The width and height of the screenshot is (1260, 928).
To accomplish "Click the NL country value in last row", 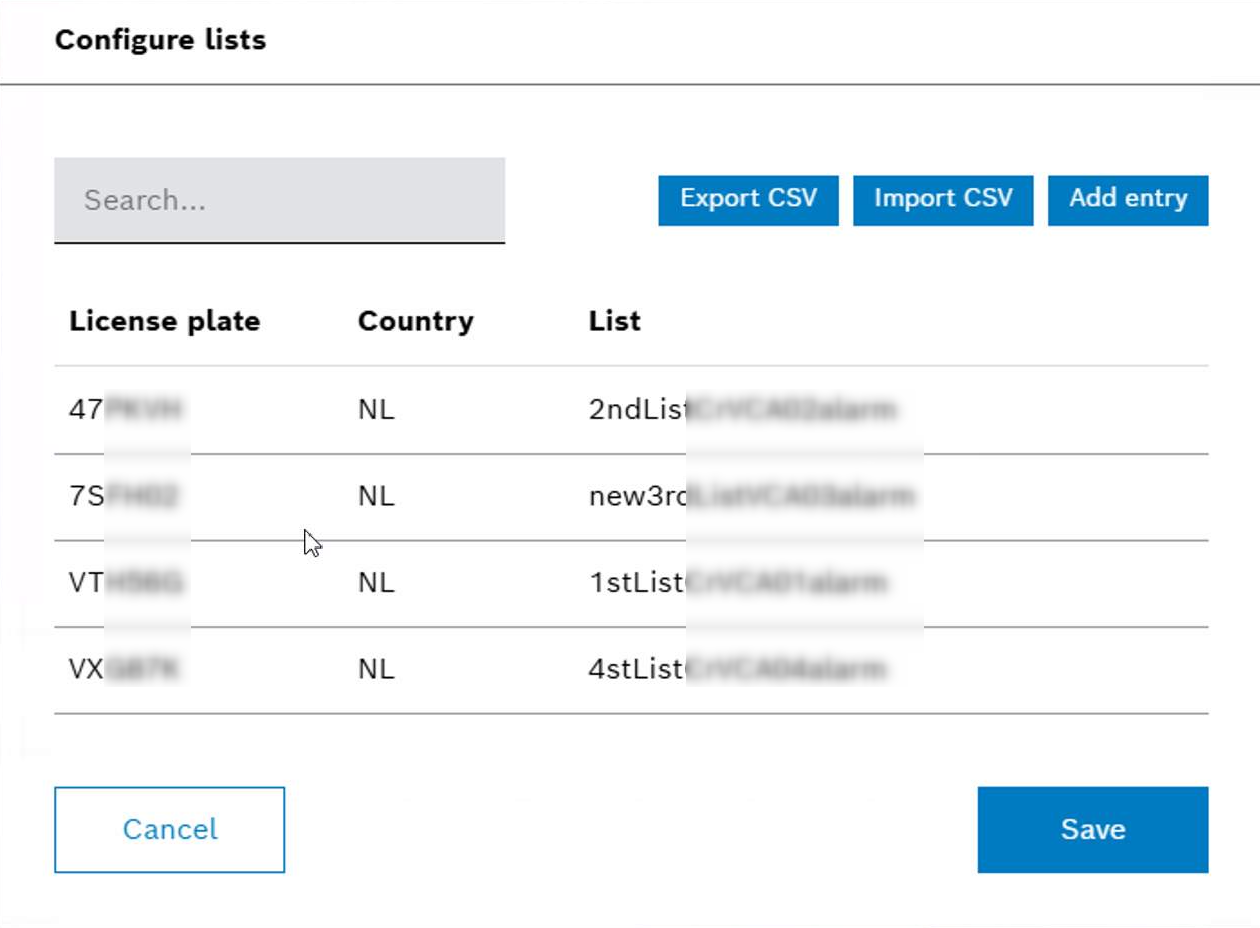I will pyautogui.click(x=379, y=669).
